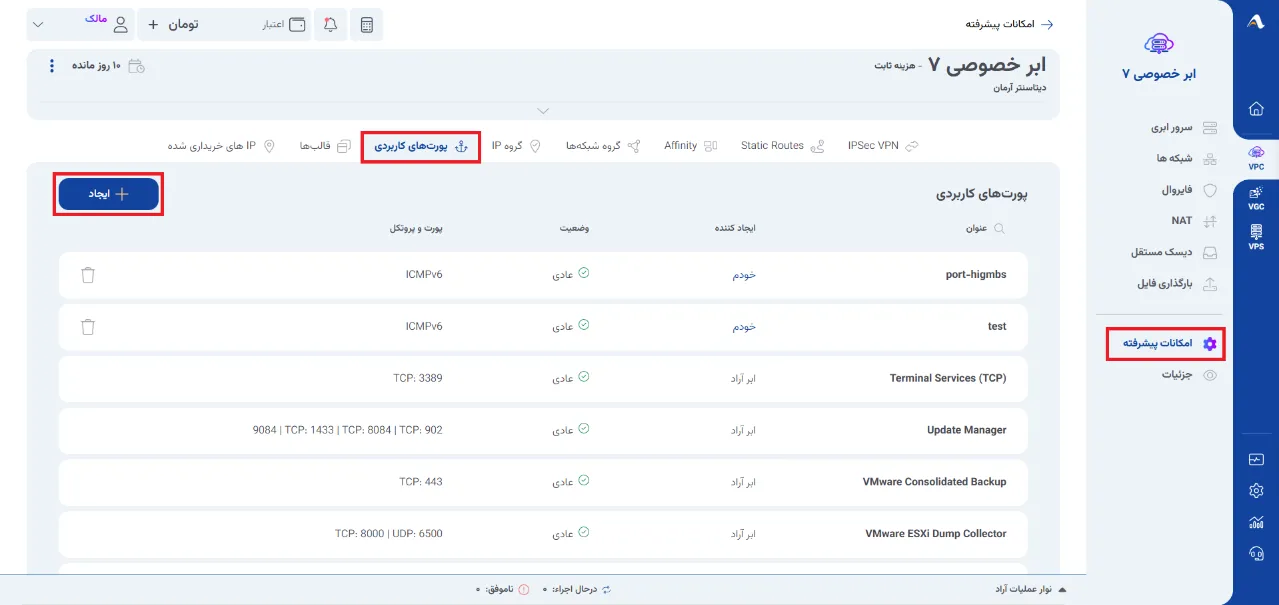The height and width of the screenshot is (605, 1279).
Task: Open فایروال in the sidebar
Action: point(1190,190)
